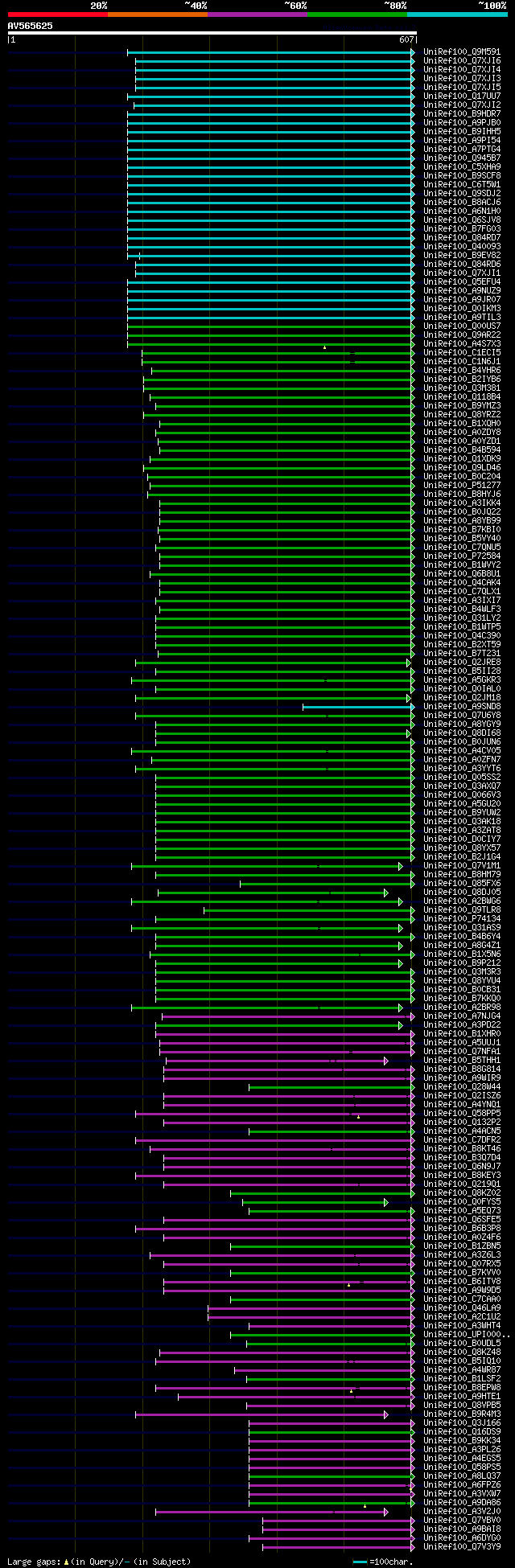
Task: Click the start tick of the A9SND8 cyan segment
Action: pyautogui.click(x=303, y=707)
